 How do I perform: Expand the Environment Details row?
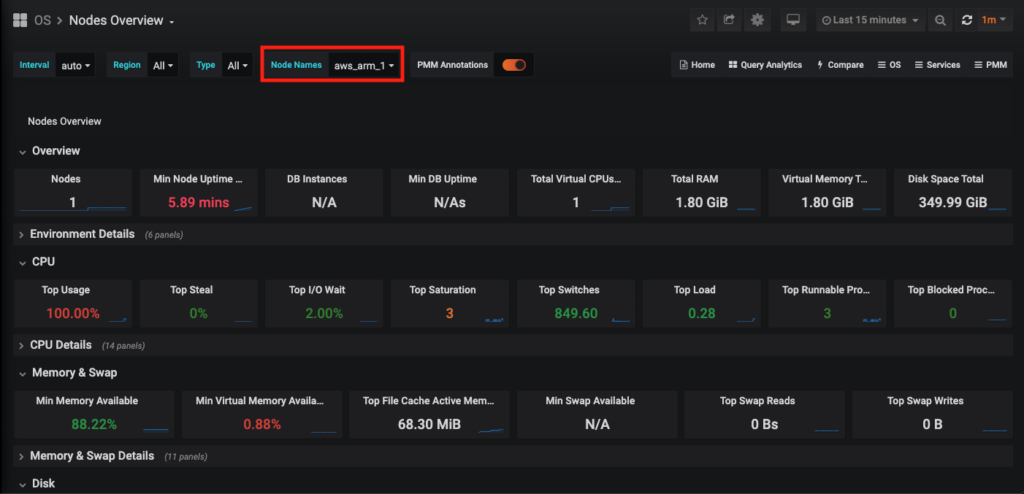pyautogui.click(x=82, y=234)
